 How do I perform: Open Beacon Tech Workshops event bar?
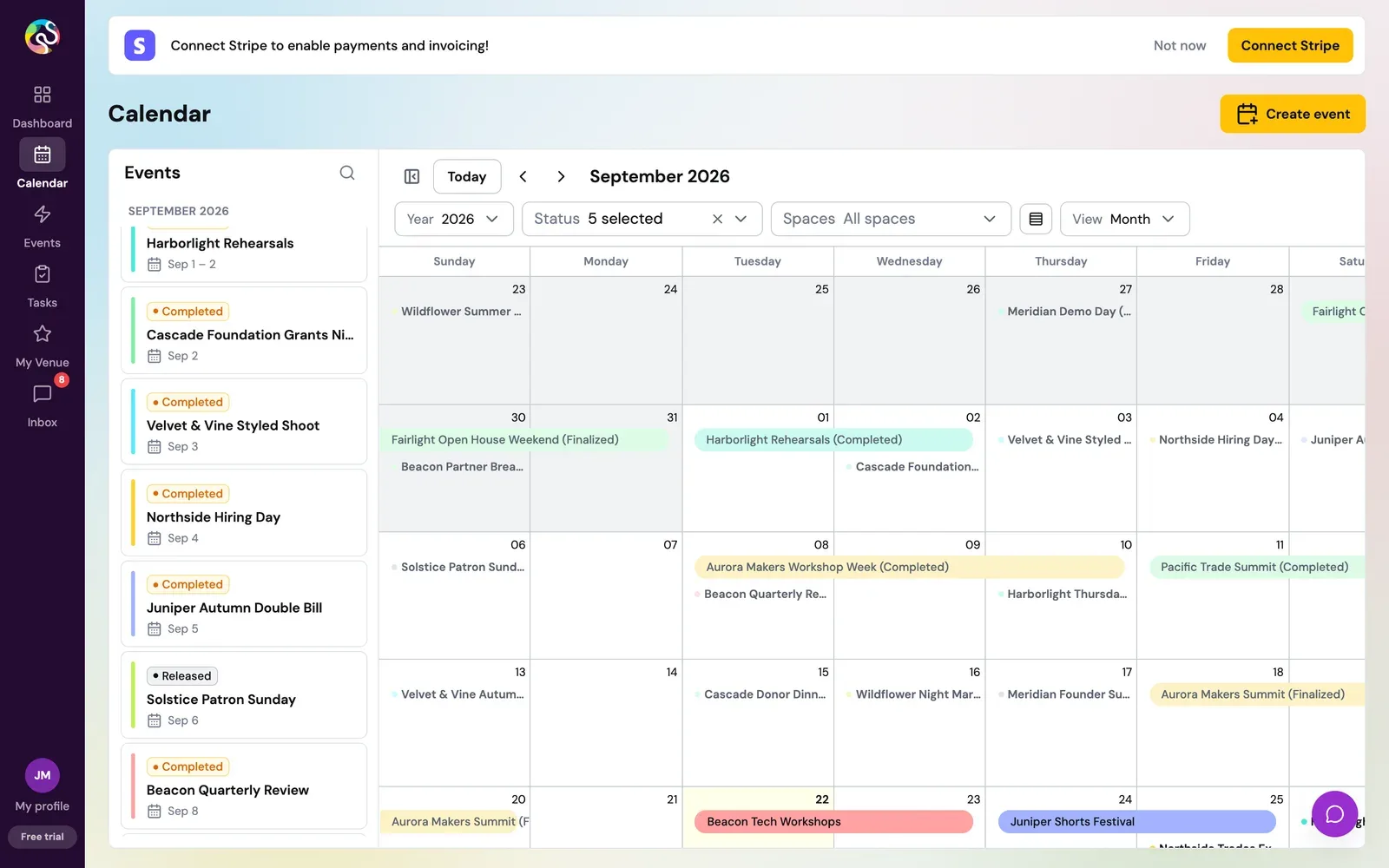(x=833, y=822)
